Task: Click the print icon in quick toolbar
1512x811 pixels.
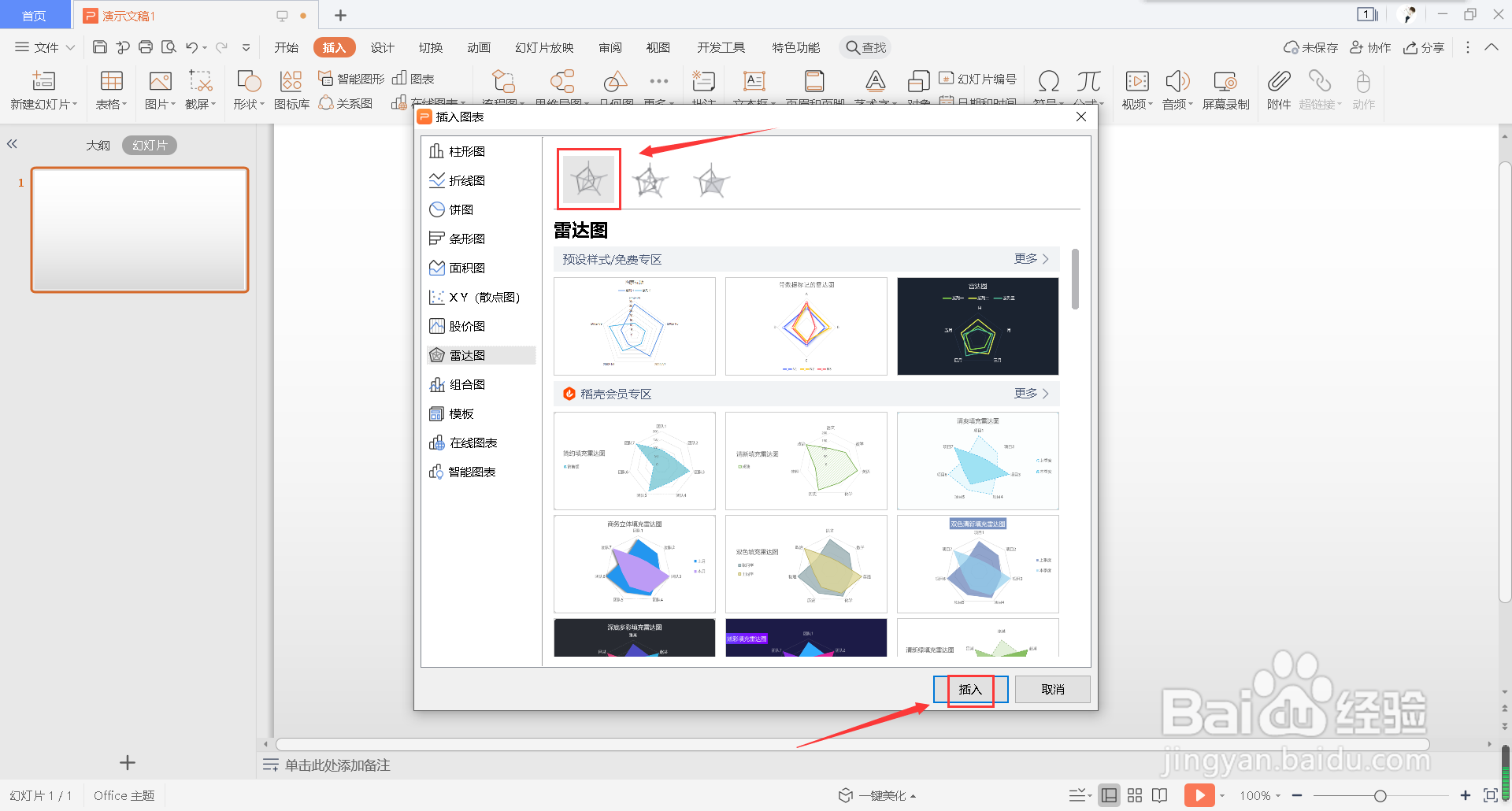Action: point(146,47)
